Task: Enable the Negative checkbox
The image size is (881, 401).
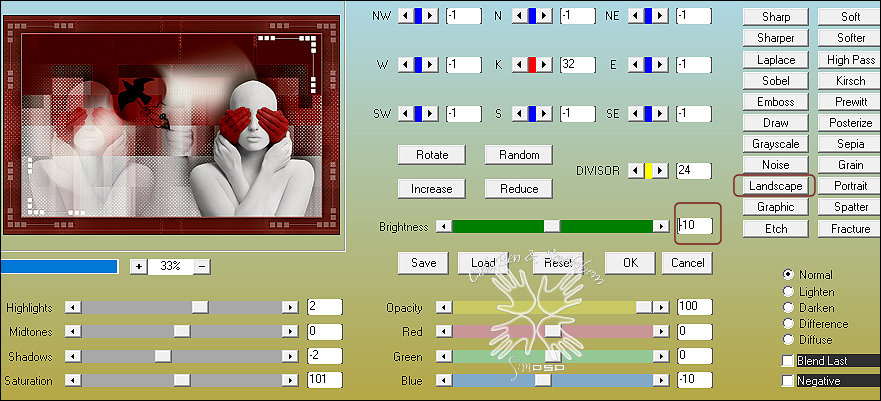Action: pyautogui.click(x=789, y=381)
